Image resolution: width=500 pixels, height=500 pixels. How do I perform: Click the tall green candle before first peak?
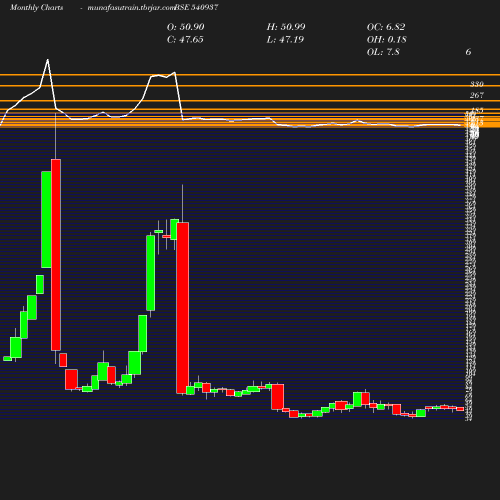46,219
